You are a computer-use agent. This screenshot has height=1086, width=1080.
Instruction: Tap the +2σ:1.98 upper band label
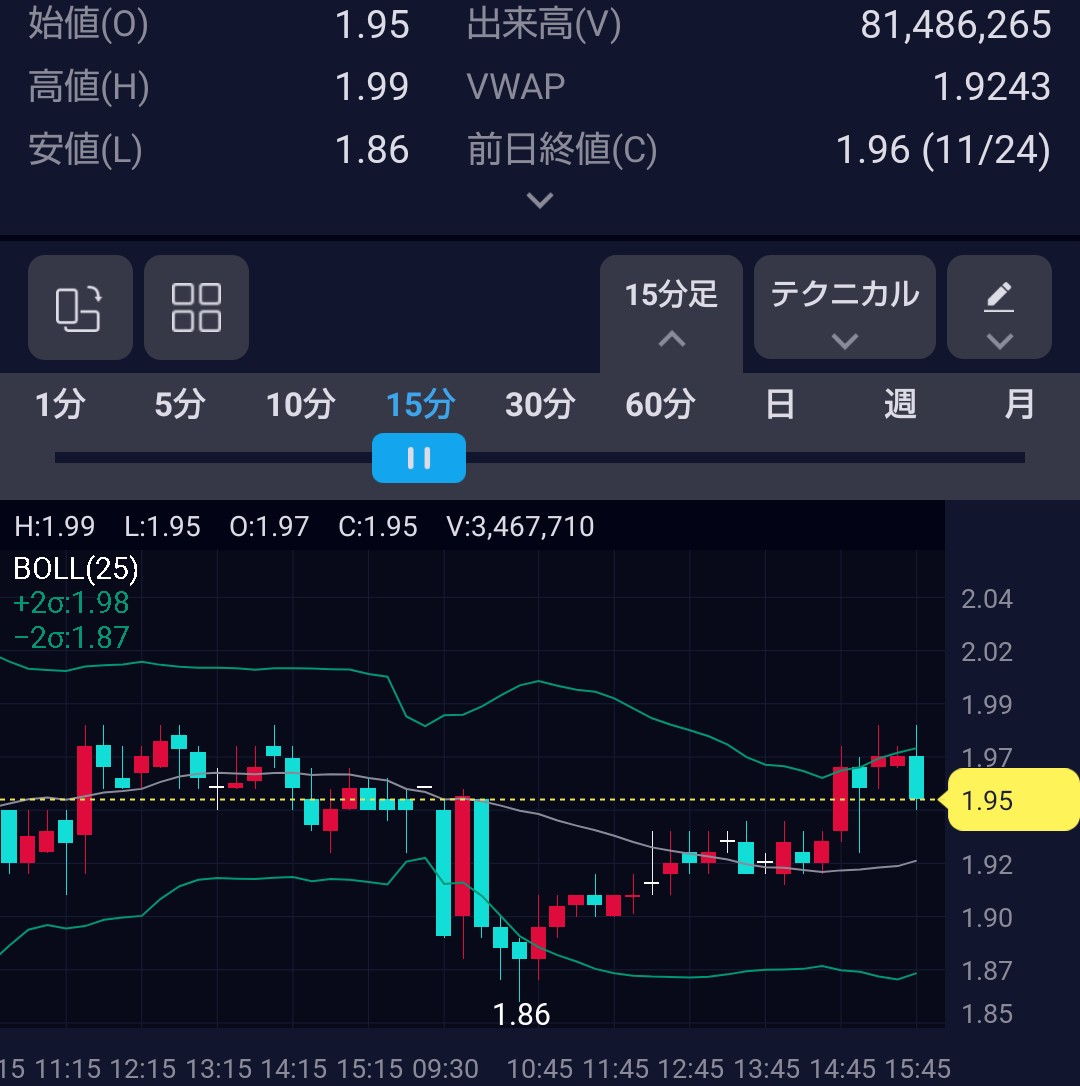coord(71,603)
